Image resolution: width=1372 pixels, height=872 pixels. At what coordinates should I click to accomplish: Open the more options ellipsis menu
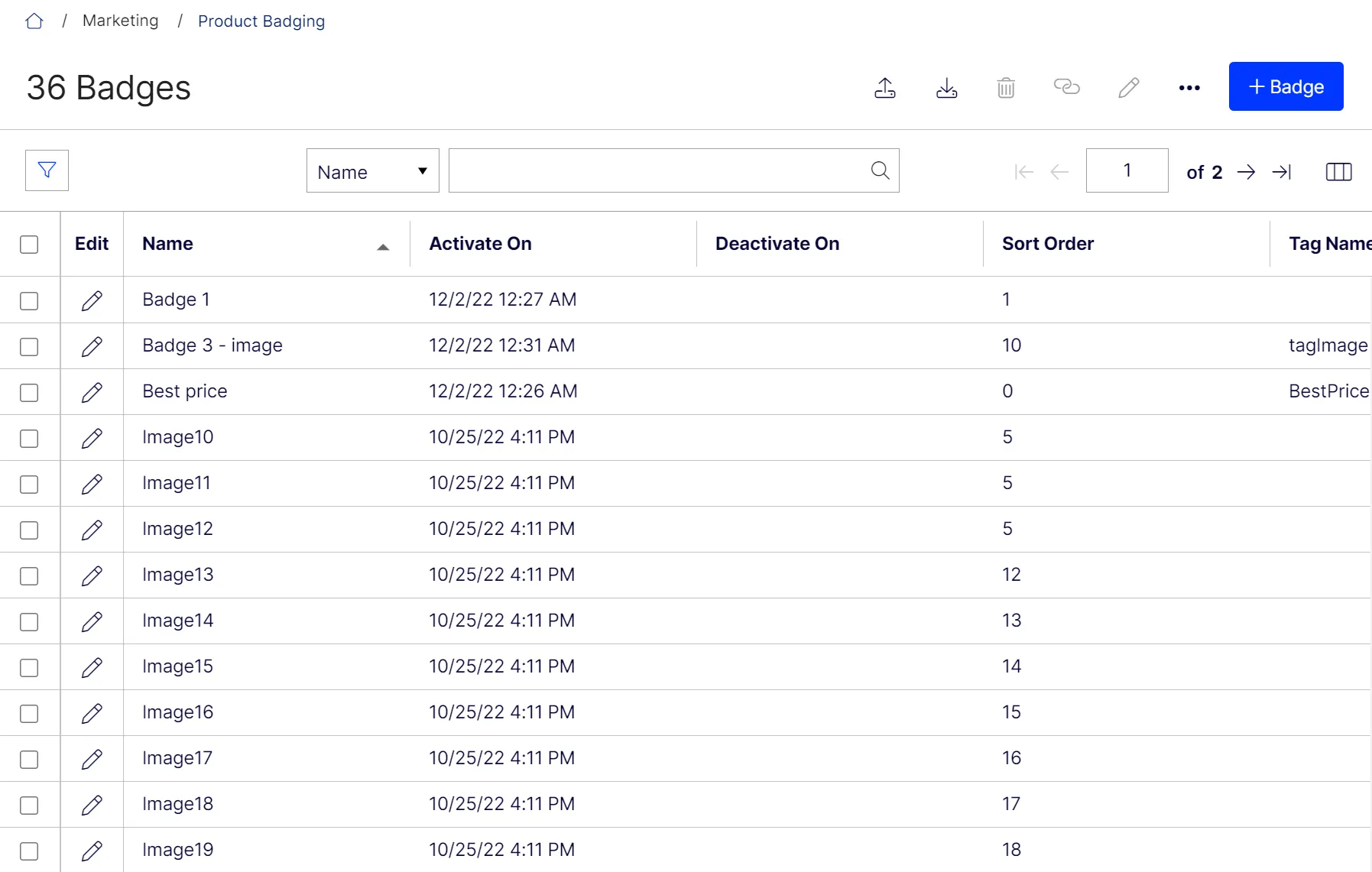(1189, 88)
